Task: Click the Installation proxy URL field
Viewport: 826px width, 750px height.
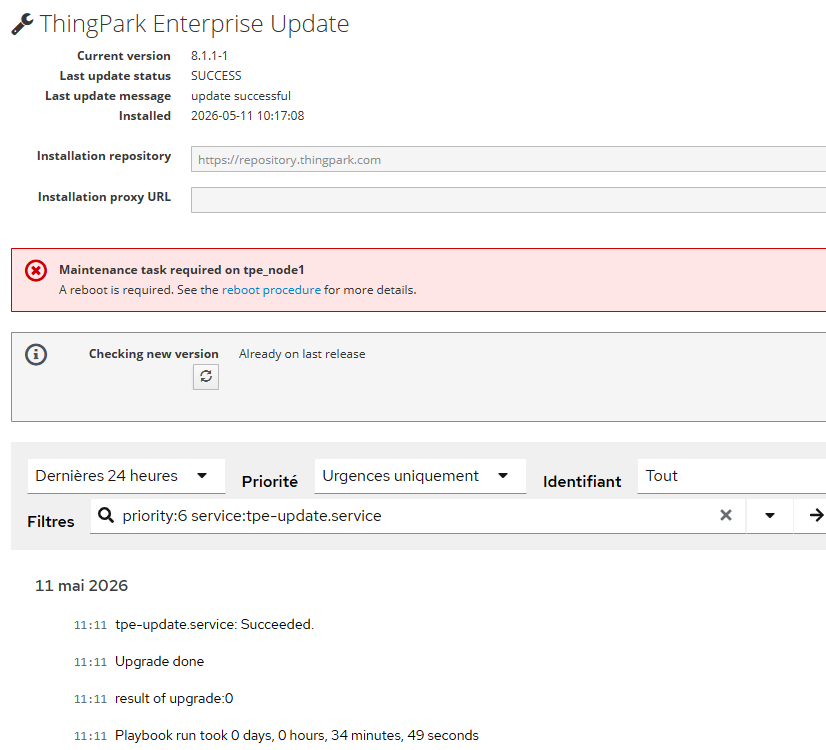Action: (x=508, y=200)
